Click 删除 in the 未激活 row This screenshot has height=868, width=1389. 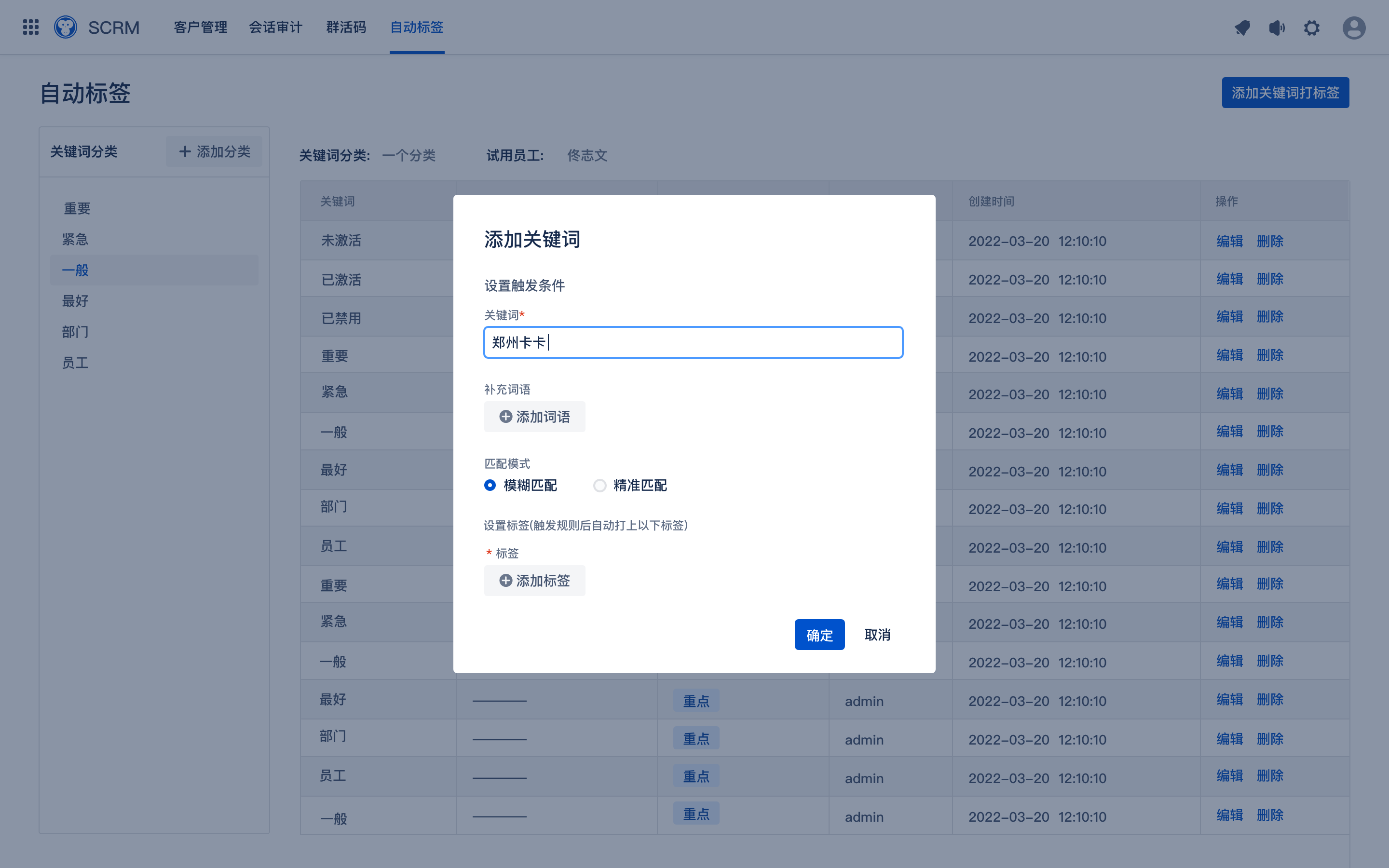click(x=1269, y=241)
